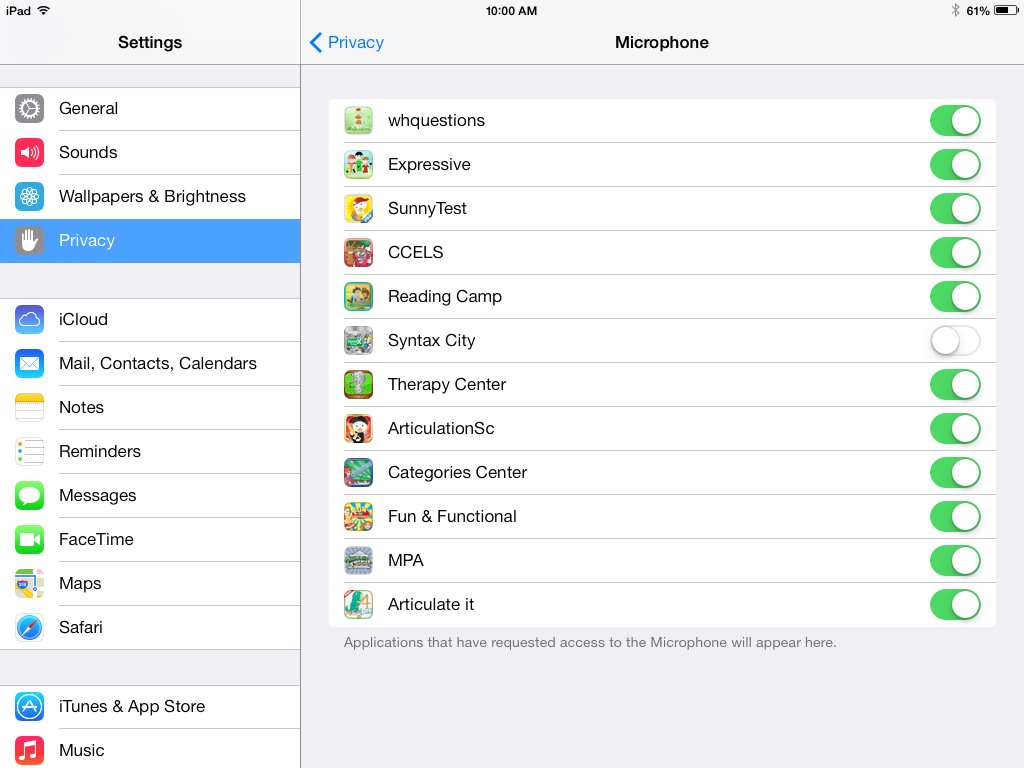Tap the whquestions app icon
The width and height of the screenshot is (1024, 768).
[x=359, y=121]
